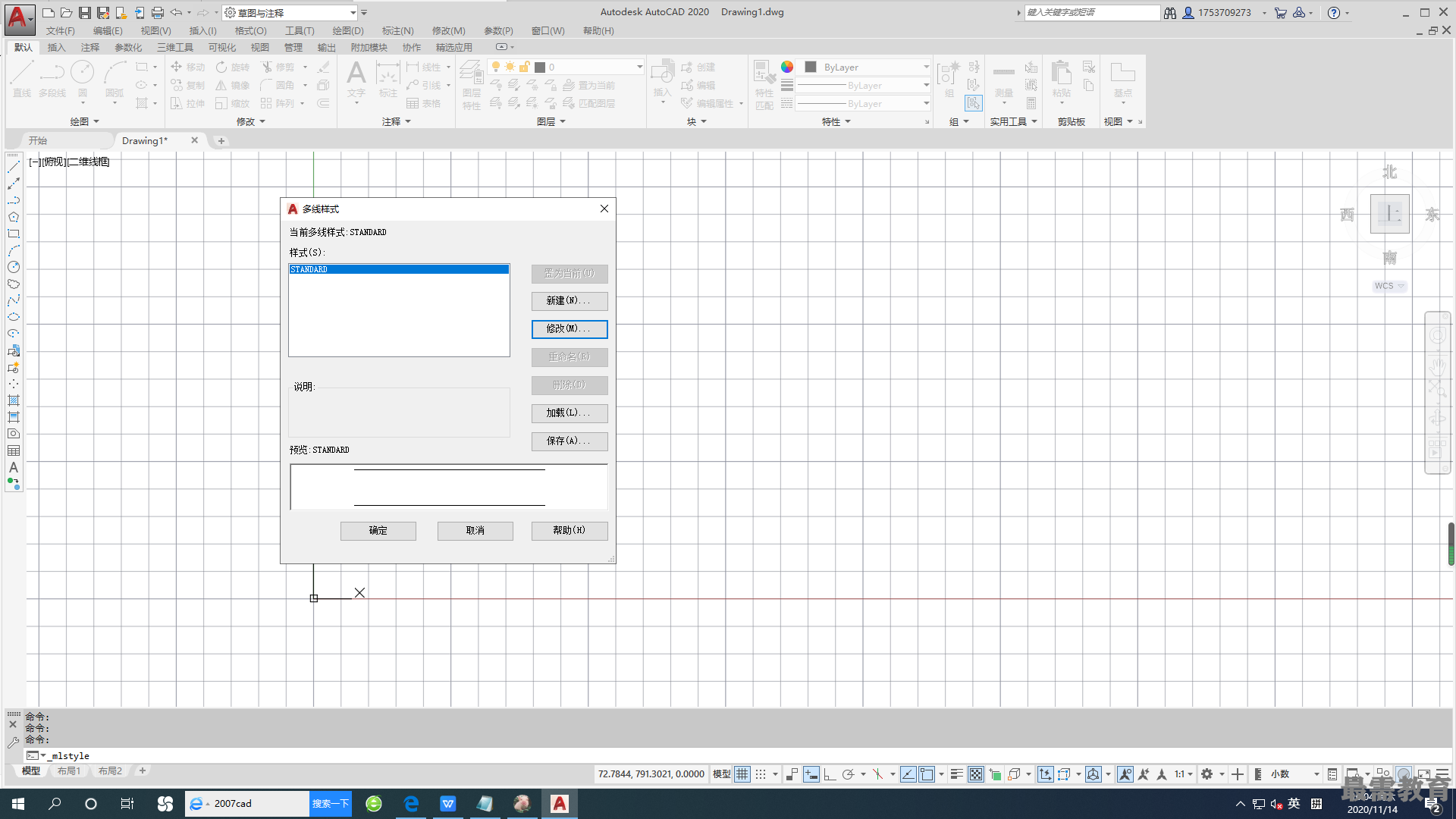Open the WCS dropdown under the ViewCube
Image resolution: width=1456 pixels, height=819 pixels.
coord(1389,286)
